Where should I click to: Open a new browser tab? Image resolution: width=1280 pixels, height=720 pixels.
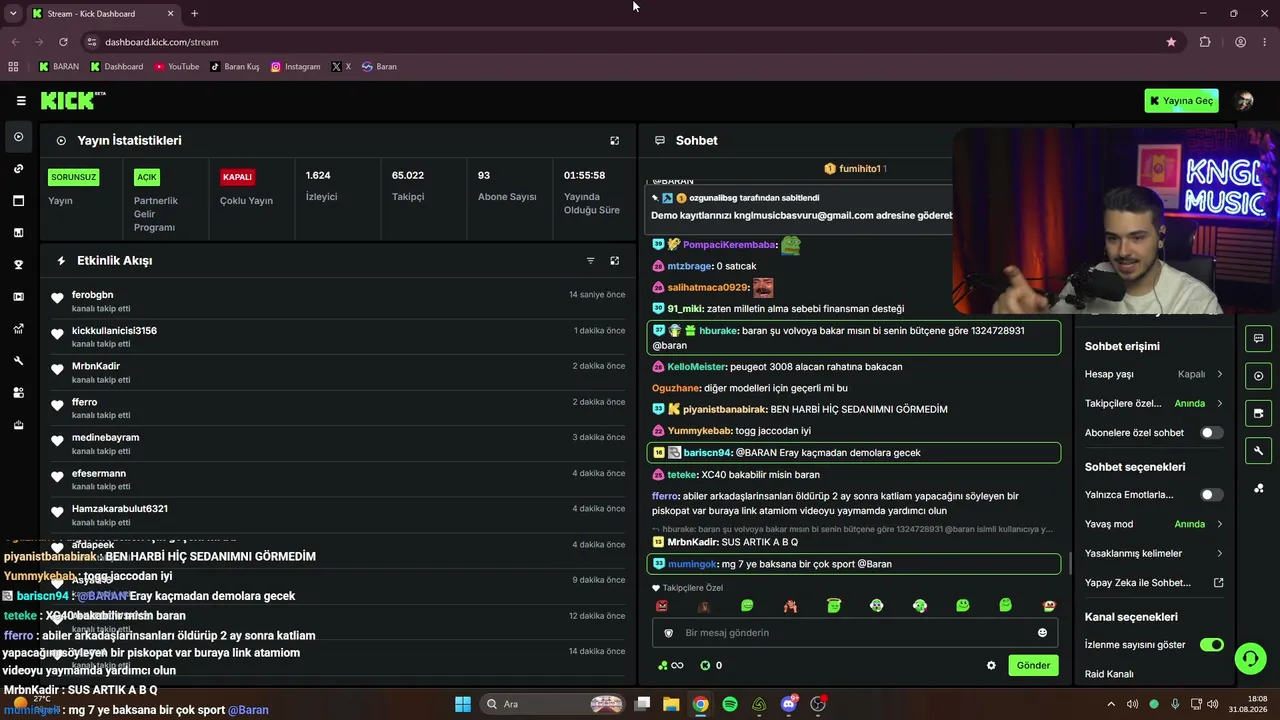click(194, 14)
